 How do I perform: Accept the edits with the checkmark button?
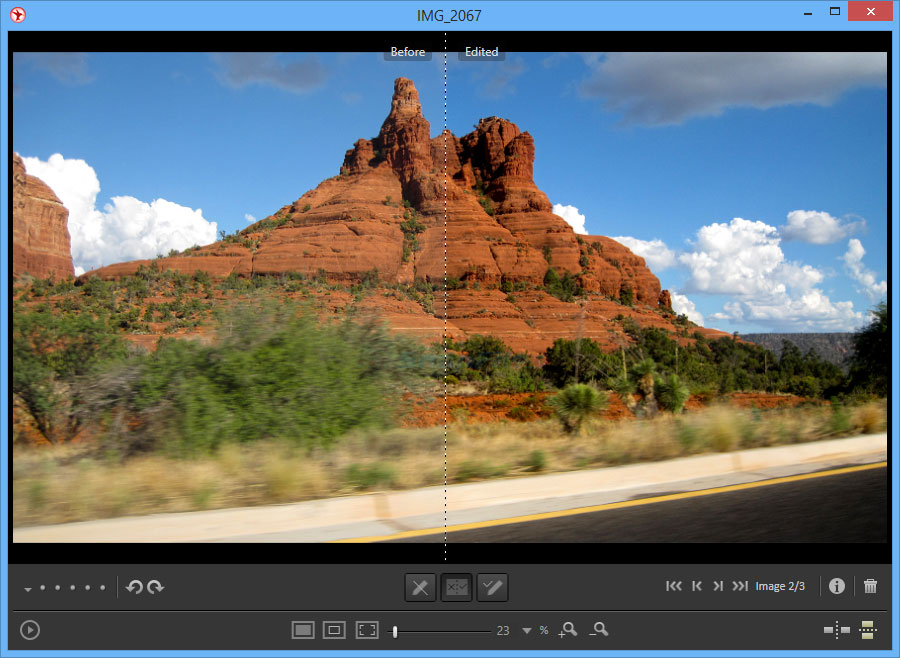click(x=492, y=587)
